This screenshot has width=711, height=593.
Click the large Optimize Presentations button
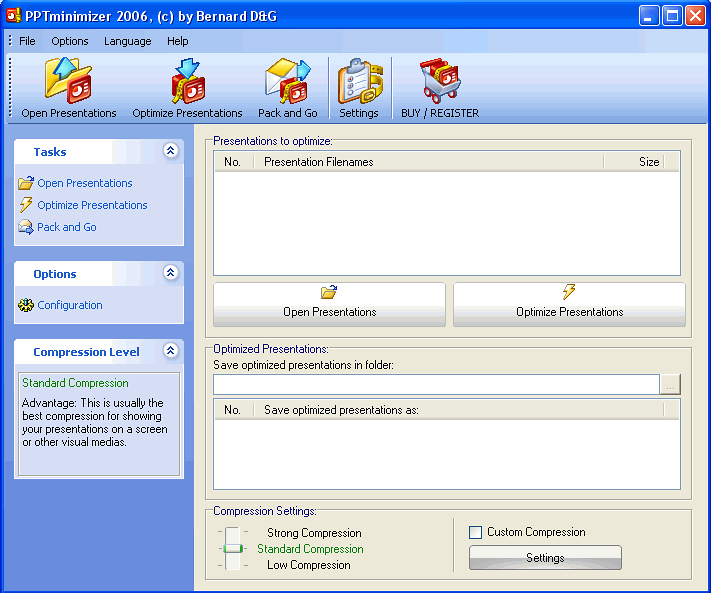570,304
